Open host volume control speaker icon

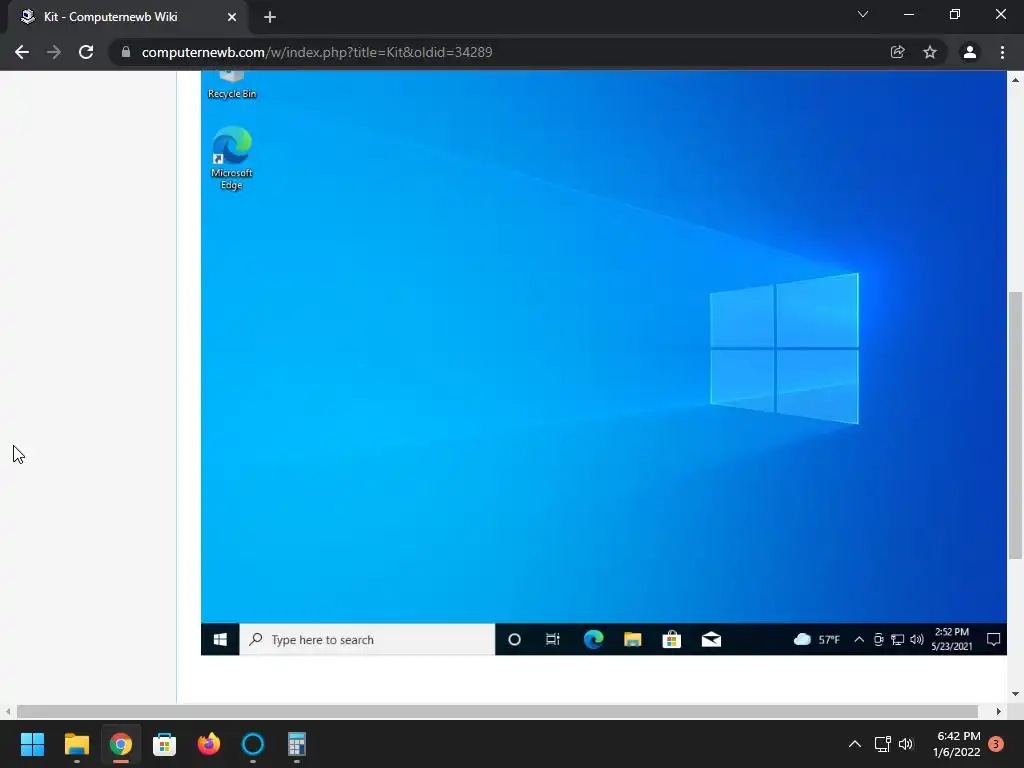tap(906, 744)
